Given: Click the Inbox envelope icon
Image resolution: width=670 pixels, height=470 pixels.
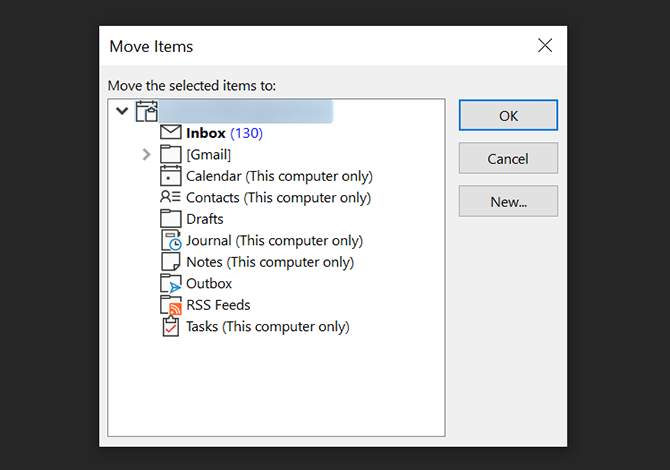Looking at the screenshot, I should 170,133.
